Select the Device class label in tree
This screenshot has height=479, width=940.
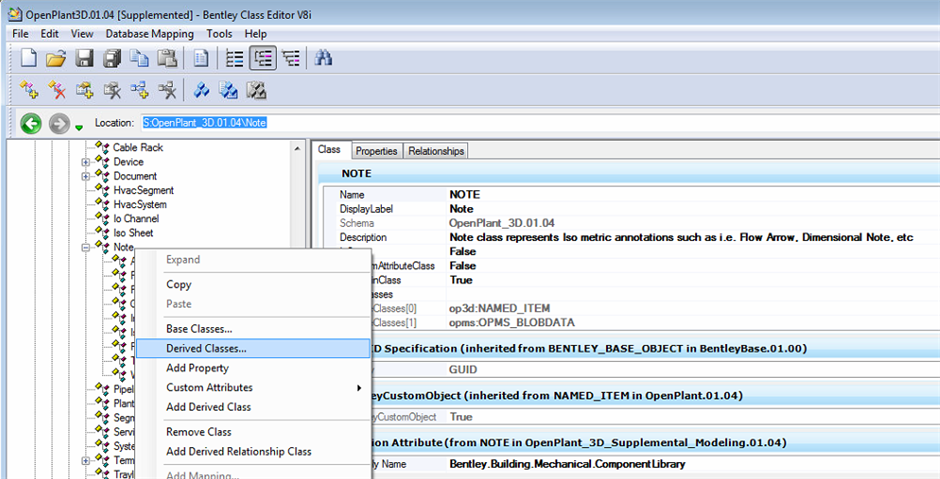click(x=128, y=162)
